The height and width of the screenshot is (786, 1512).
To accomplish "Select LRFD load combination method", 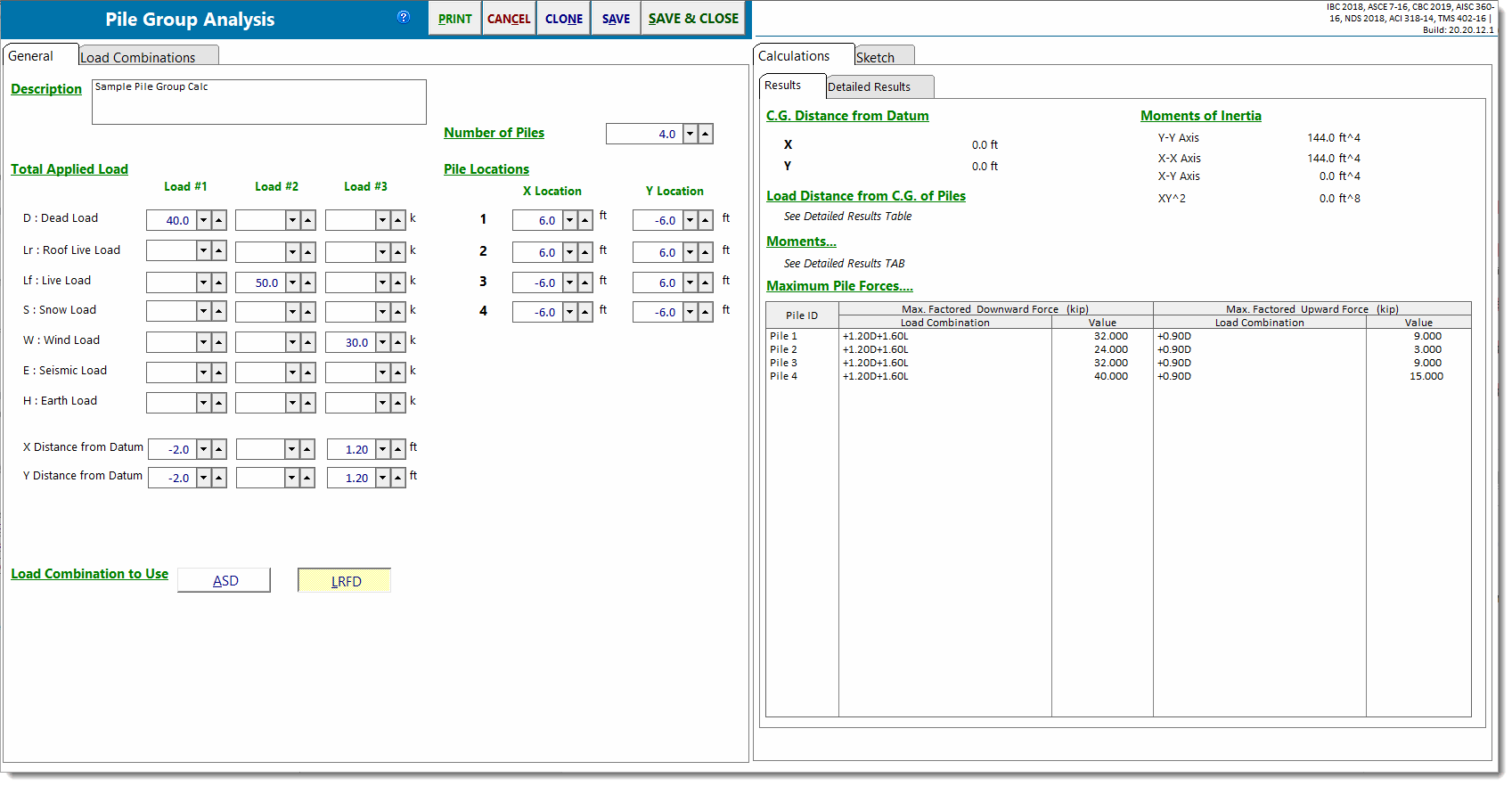I will pyautogui.click(x=345, y=581).
